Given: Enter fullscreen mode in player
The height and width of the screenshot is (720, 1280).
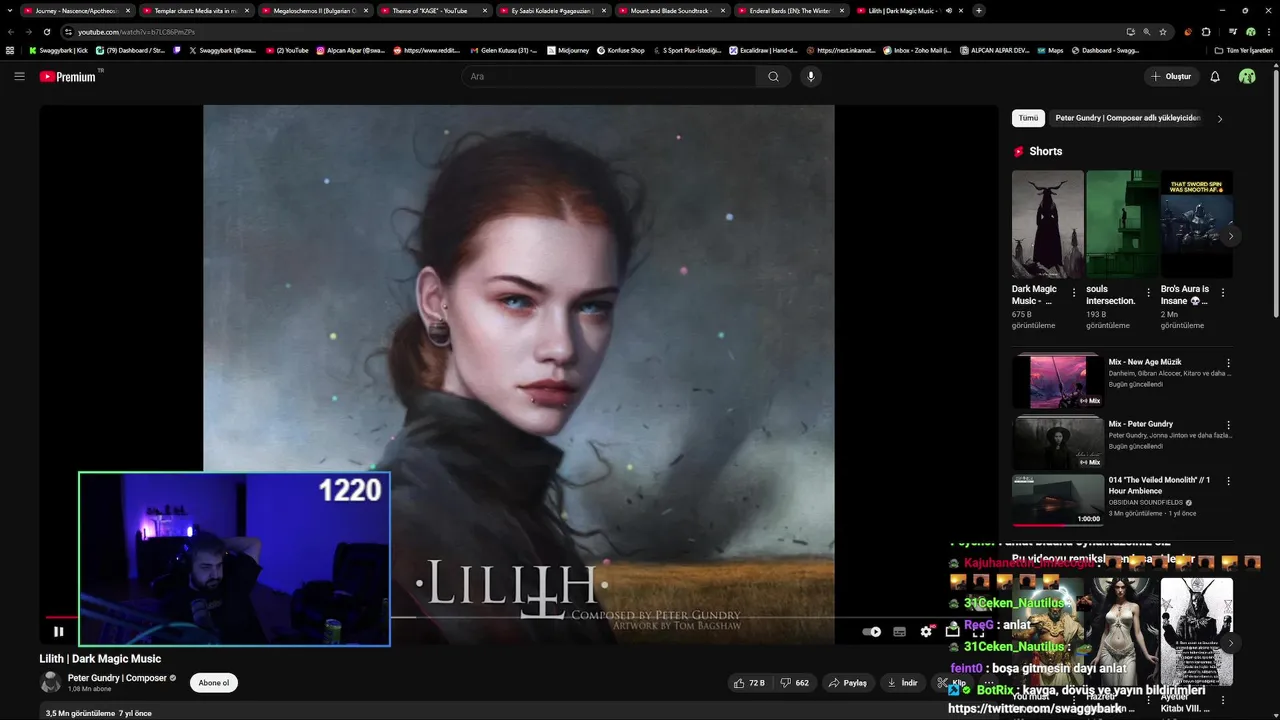Looking at the screenshot, I should [978, 631].
